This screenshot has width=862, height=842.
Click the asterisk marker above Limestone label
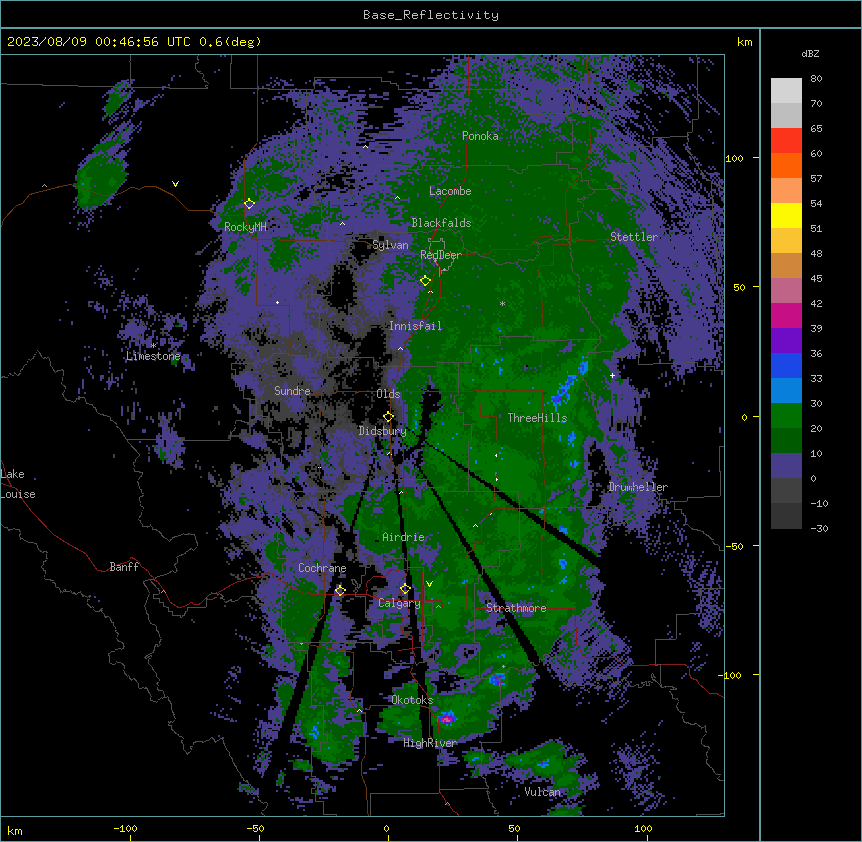[x=154, y=346]
